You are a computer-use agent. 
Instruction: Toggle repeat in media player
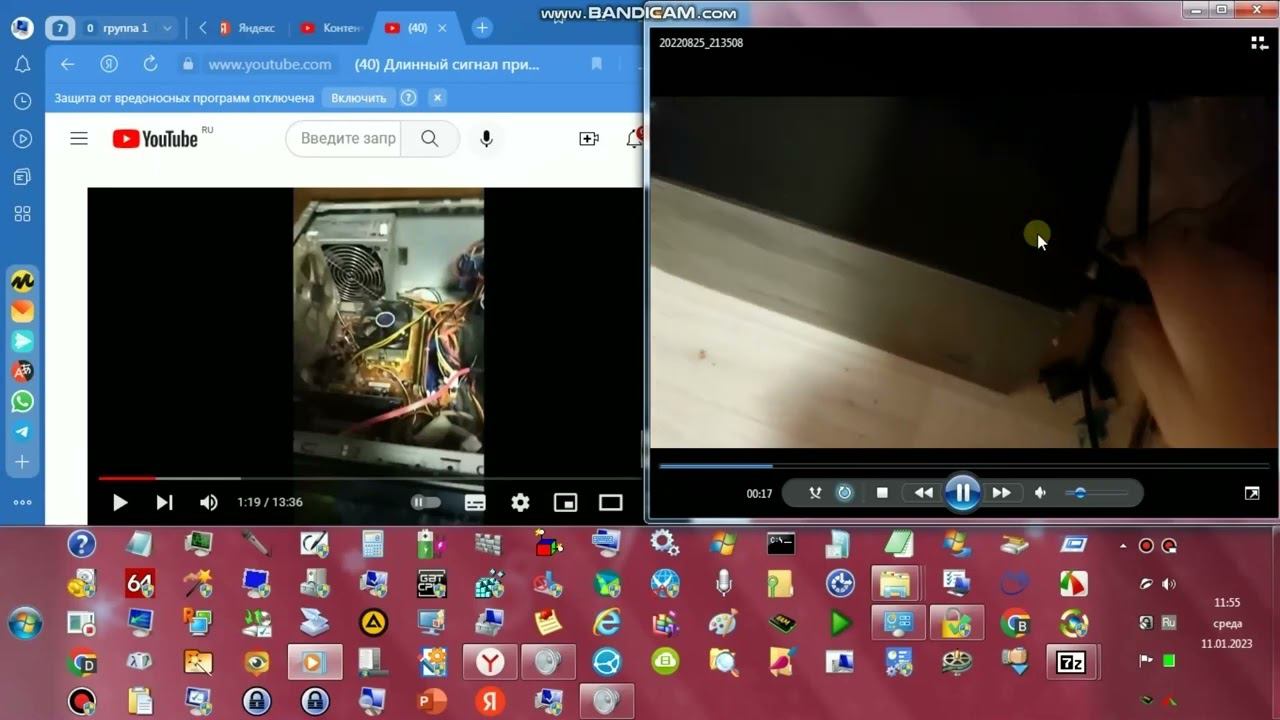[845, 493]
